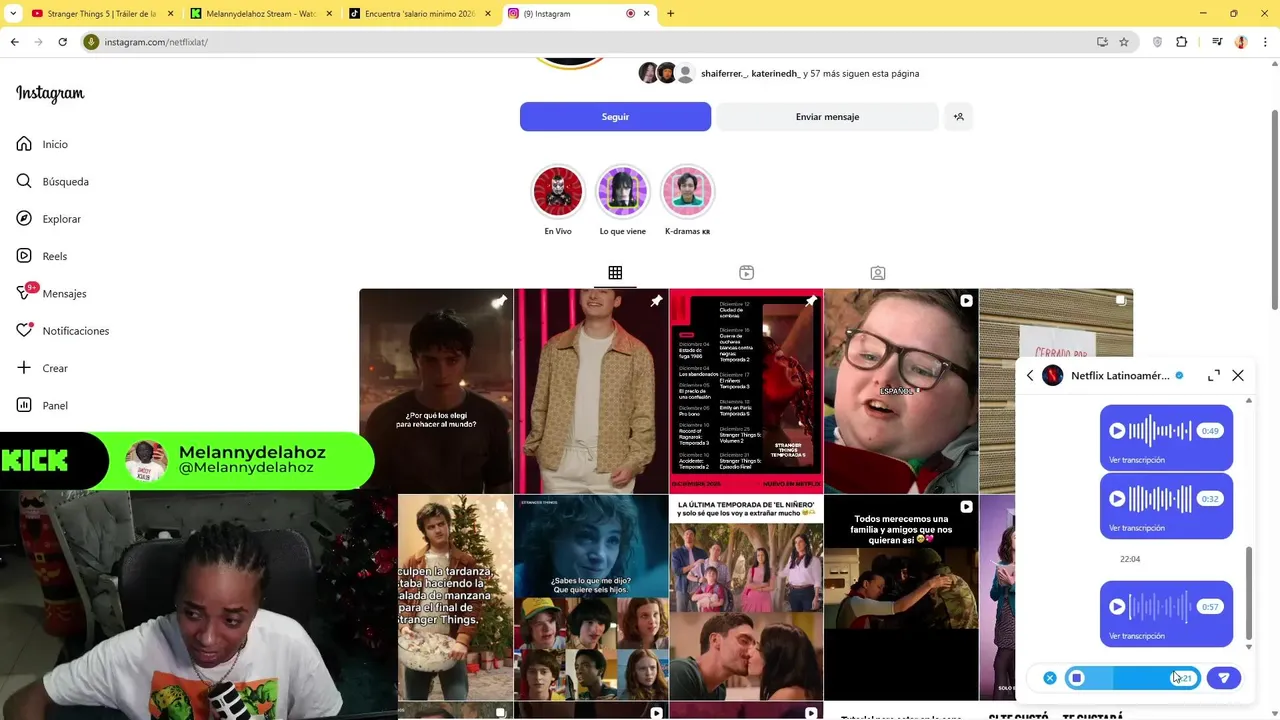Open the Explorar compass icon
This screenshot has width=1280, height=720.
click(x=24, y=218)
